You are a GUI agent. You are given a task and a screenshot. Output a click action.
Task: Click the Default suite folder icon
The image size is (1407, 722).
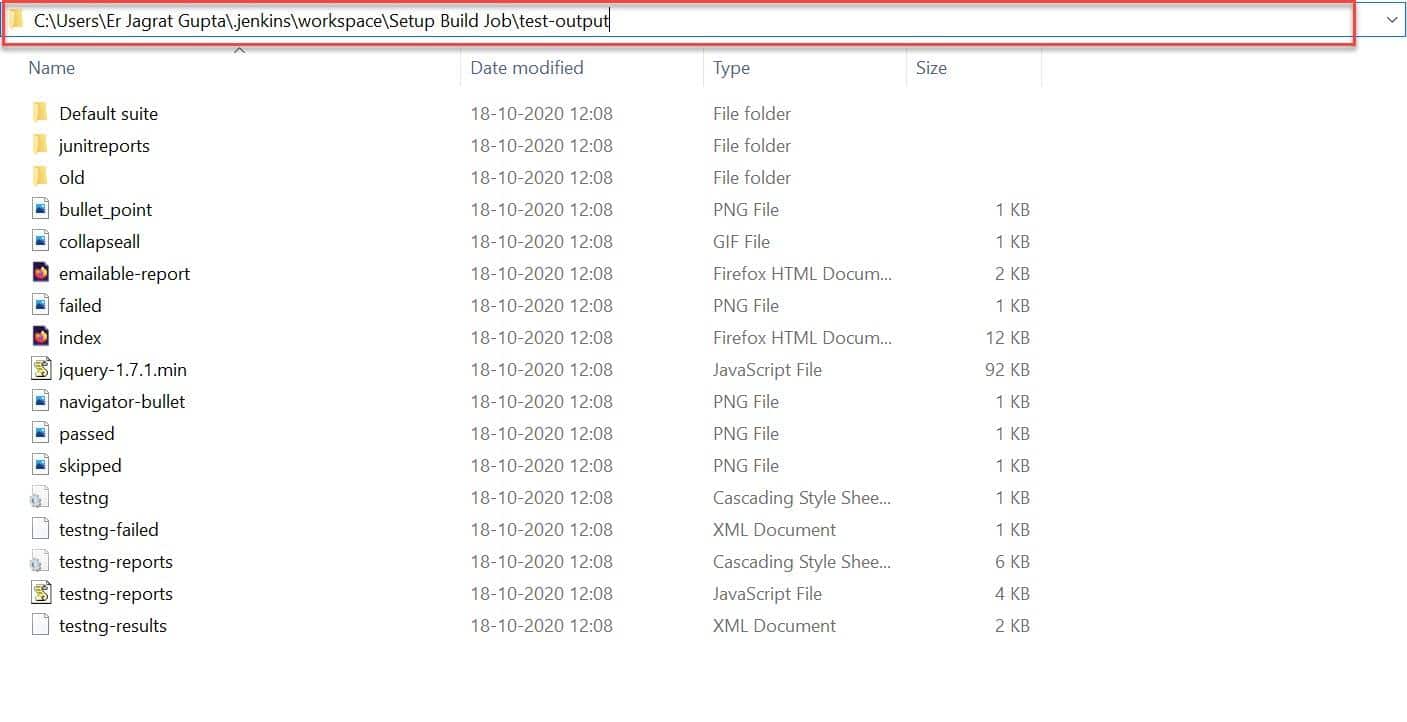point(40,113)
